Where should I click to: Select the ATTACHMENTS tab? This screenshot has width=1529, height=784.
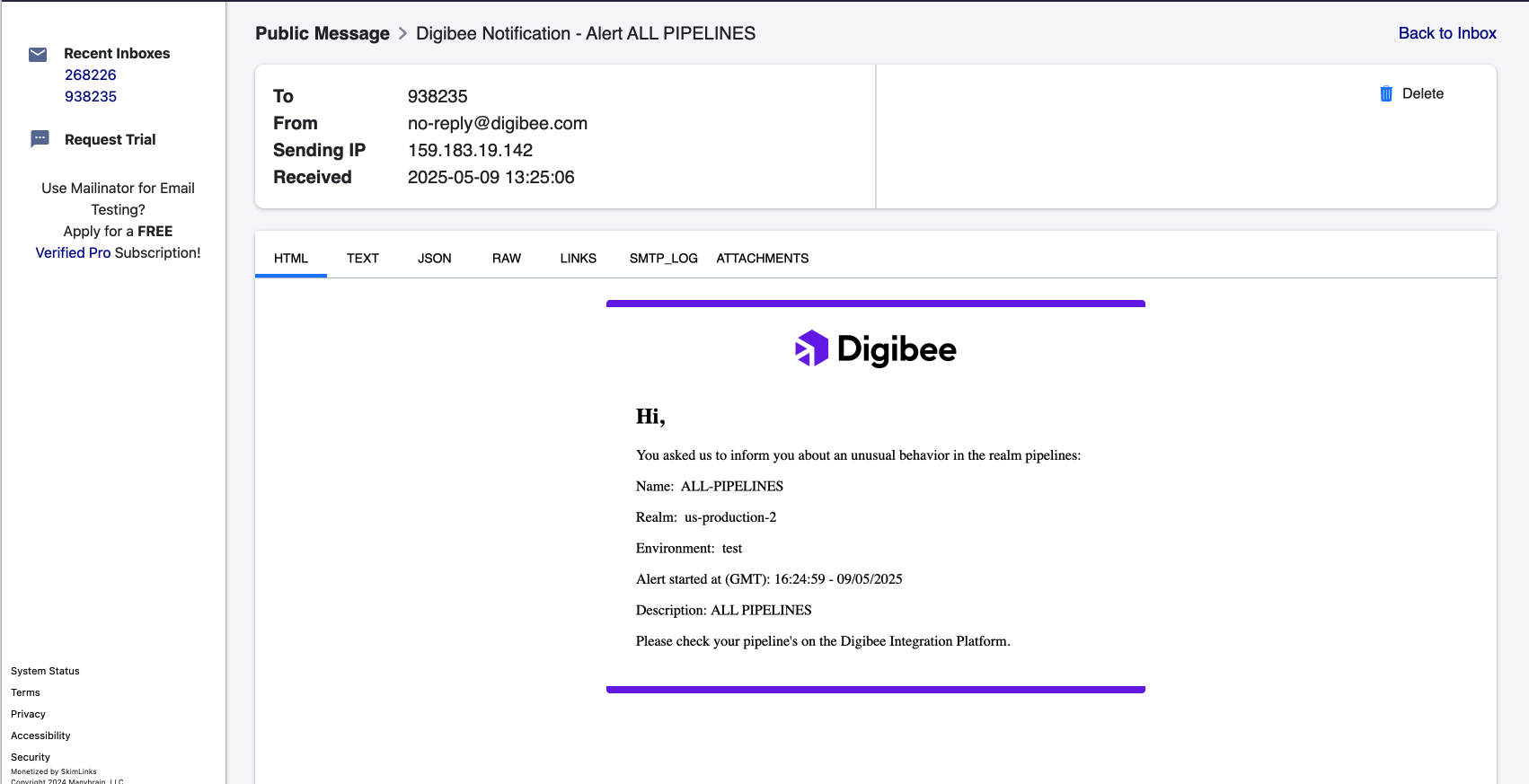(x=762, y=259)
